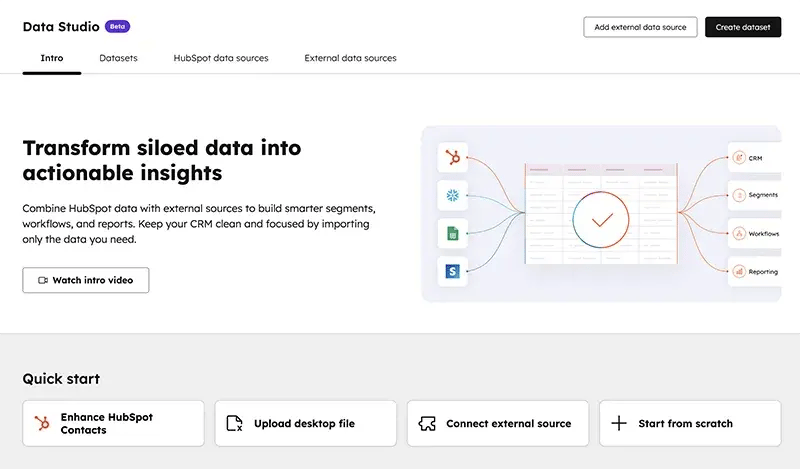Open the HubSpot data sources tab
Viewport: 800px width, 469px height.
[221, 58]
